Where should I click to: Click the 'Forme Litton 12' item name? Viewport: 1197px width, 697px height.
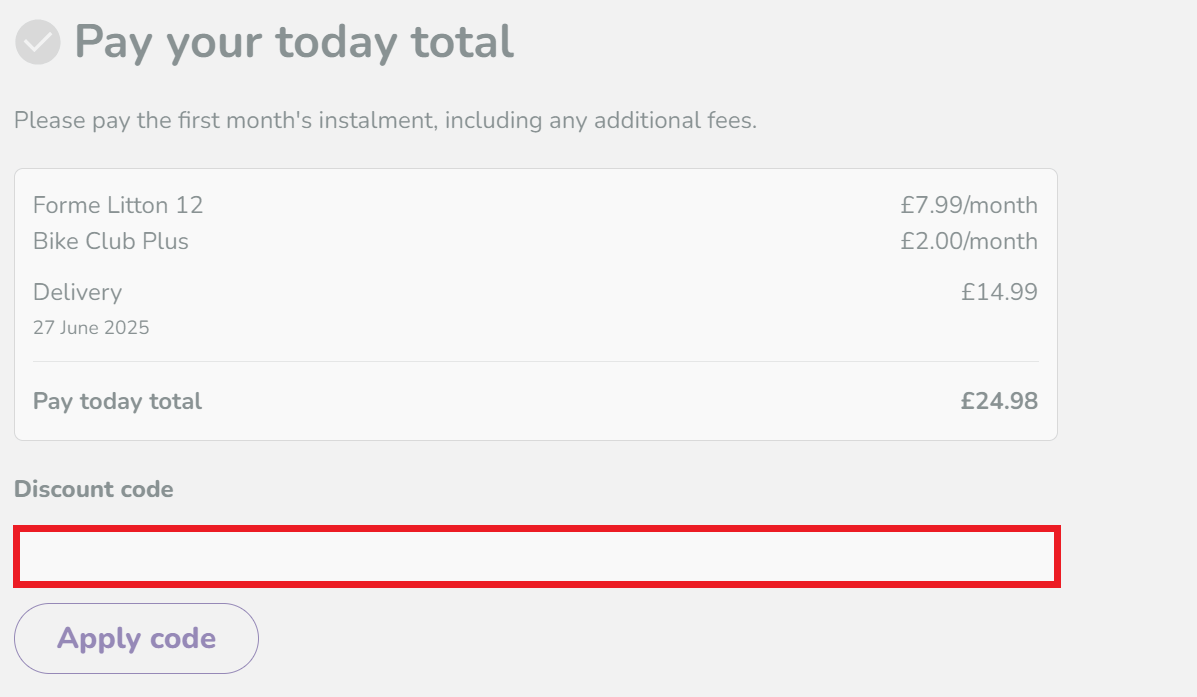click(x=118, y=205)
